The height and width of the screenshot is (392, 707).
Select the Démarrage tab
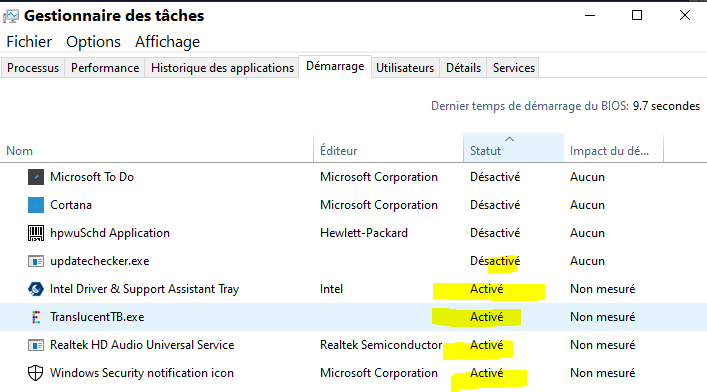tap(335, 66)
